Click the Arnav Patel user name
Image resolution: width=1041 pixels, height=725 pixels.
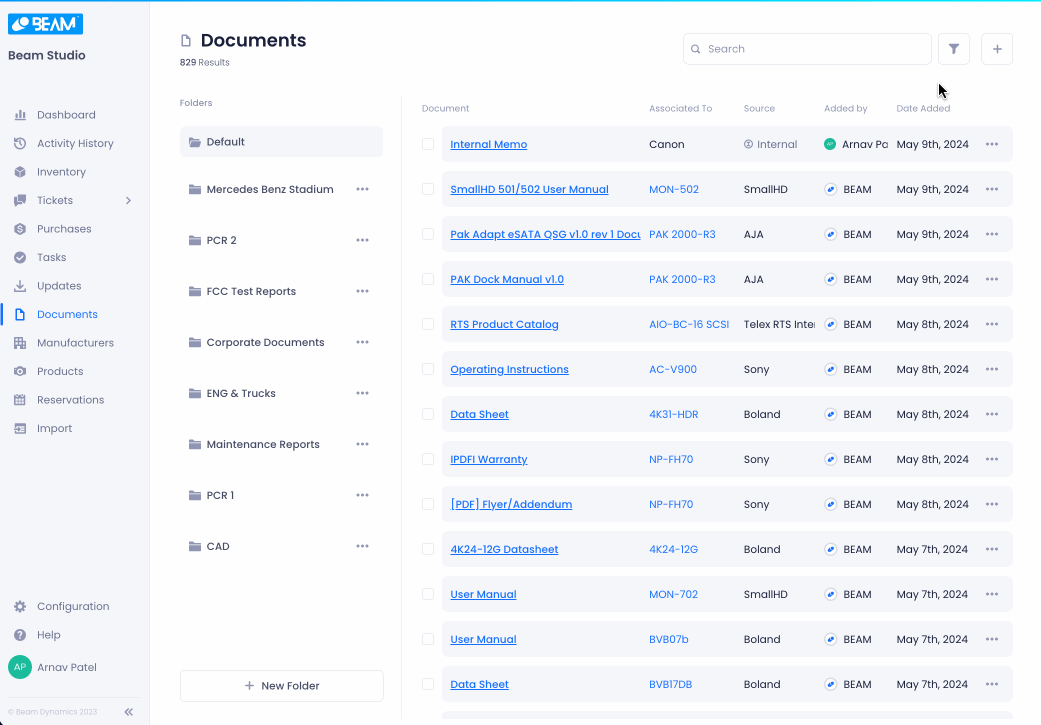point(66,667)
